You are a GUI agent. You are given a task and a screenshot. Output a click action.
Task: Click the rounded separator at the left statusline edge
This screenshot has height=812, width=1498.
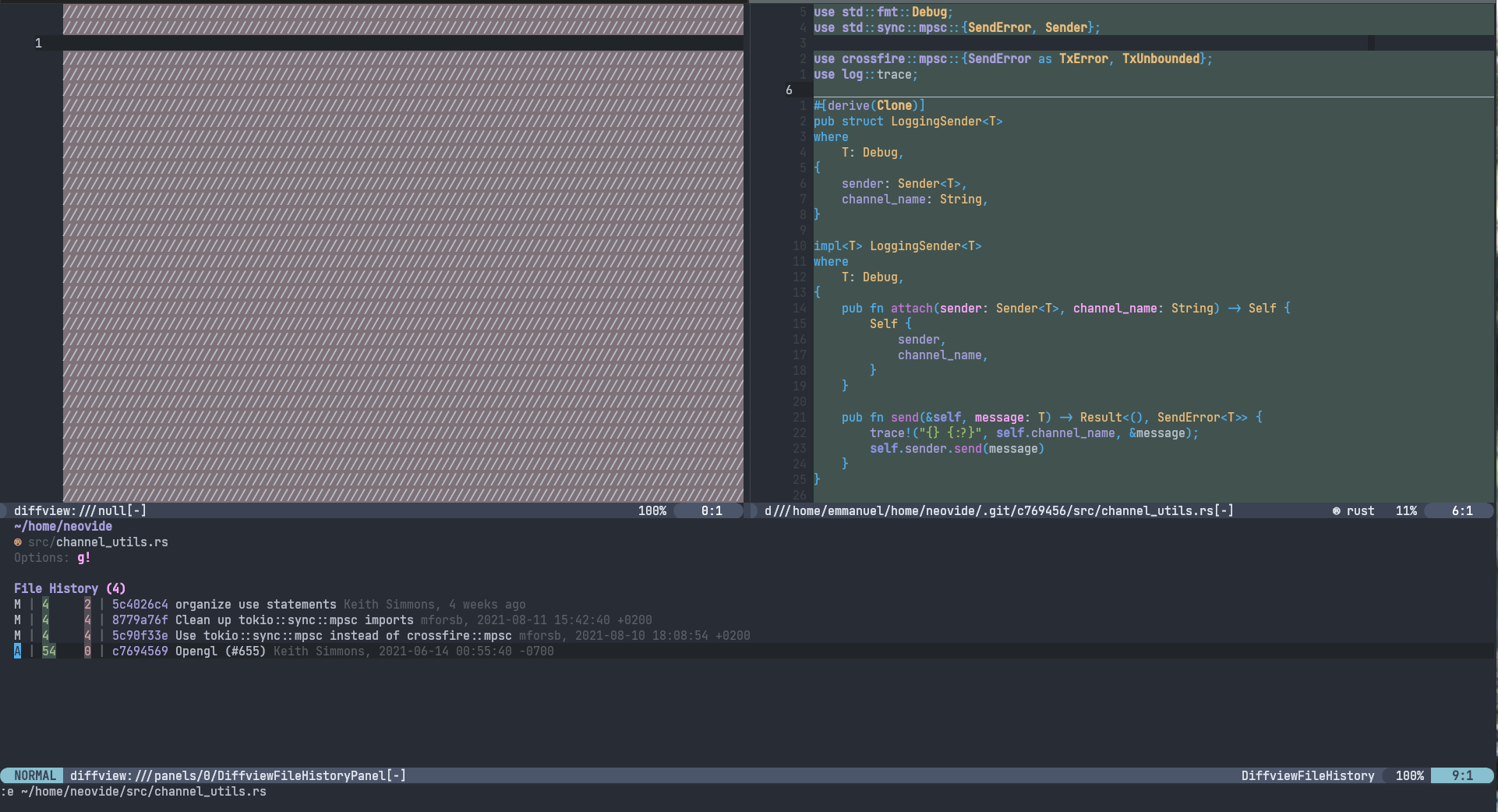click(3, 510)
